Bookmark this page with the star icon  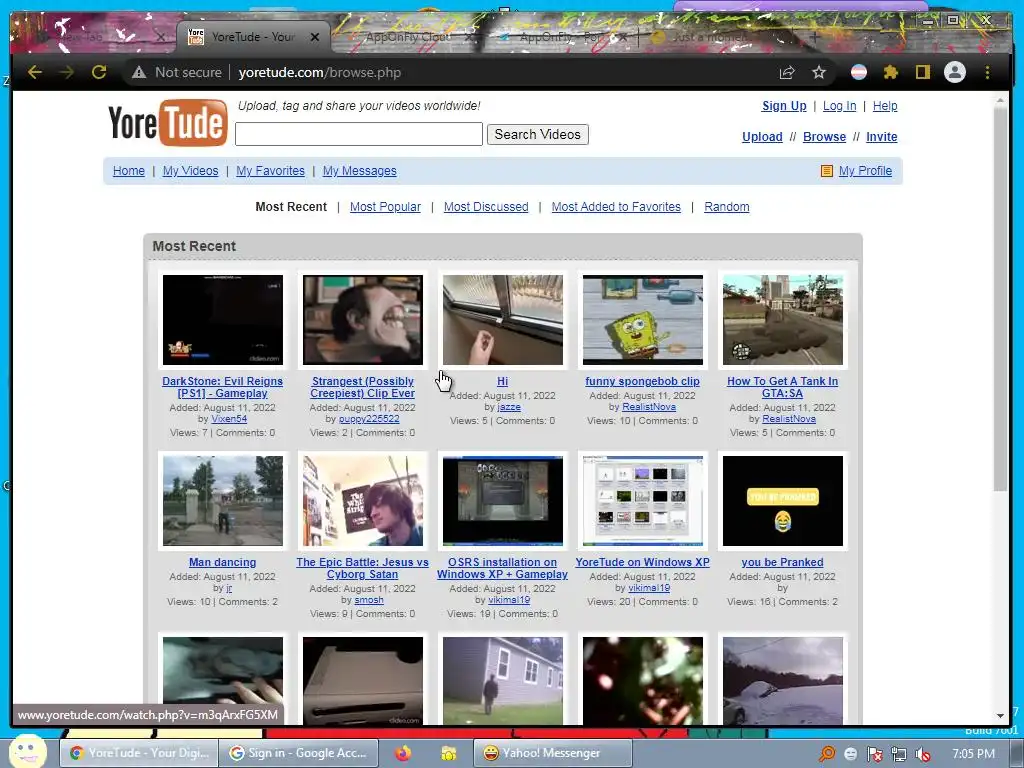(x=819, y=72)
